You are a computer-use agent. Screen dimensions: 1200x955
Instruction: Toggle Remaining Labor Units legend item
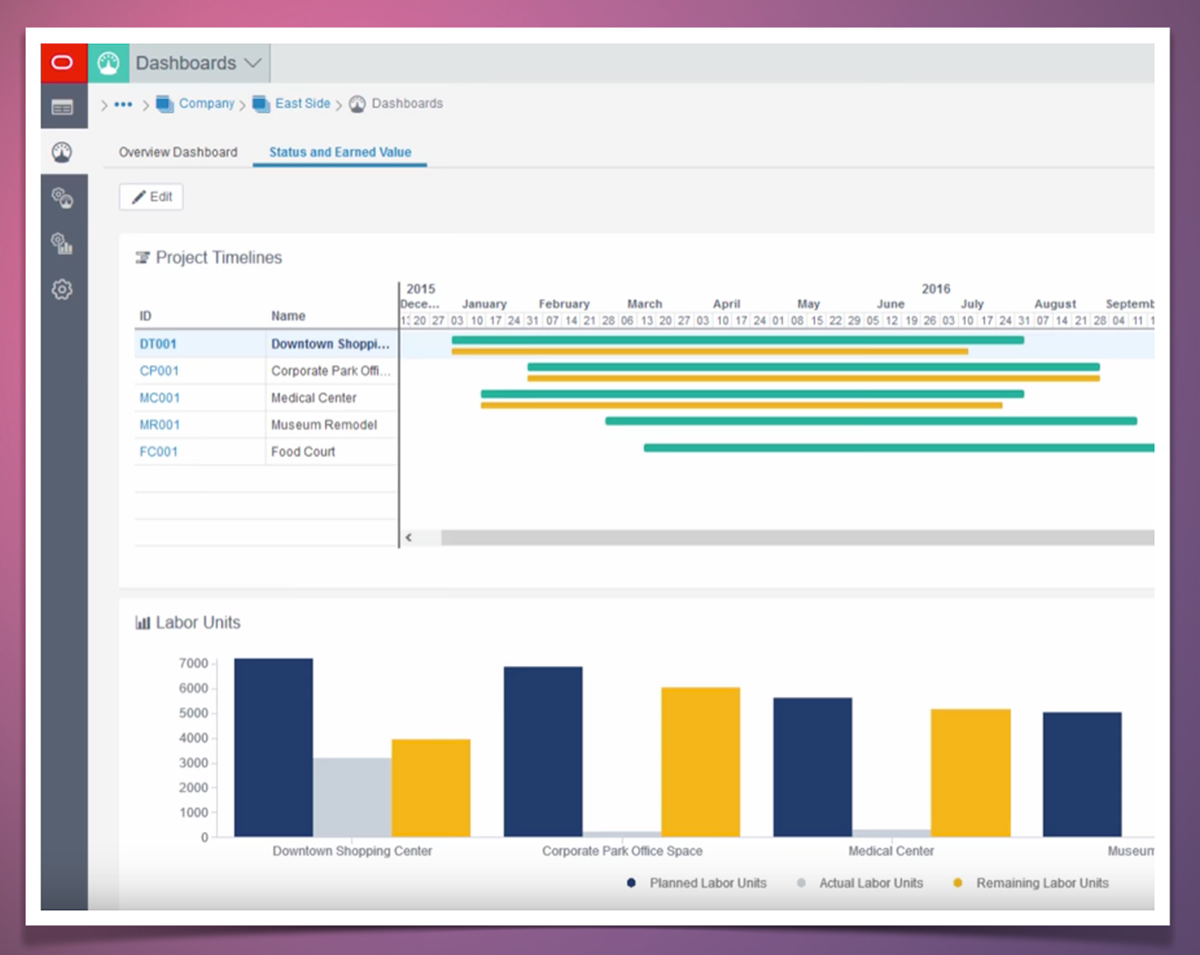tap(1042, 883)
